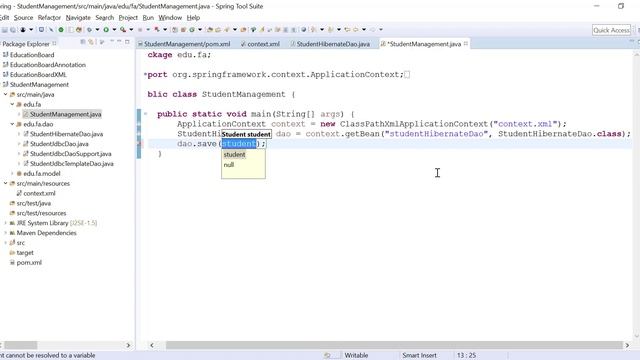Viewport: 640px width, 360px height.
Task: Click 'Smart Insert' in status bar
Action: click(419, 356)
